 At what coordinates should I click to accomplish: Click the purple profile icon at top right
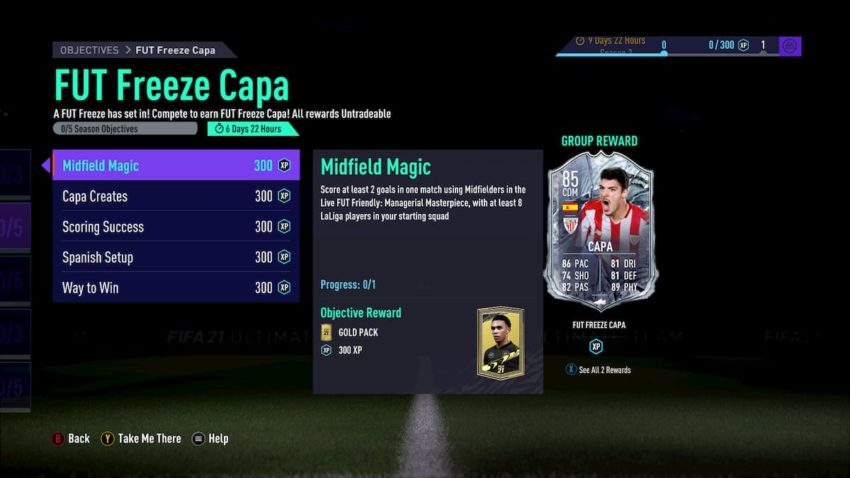click(x=790, y=46)
